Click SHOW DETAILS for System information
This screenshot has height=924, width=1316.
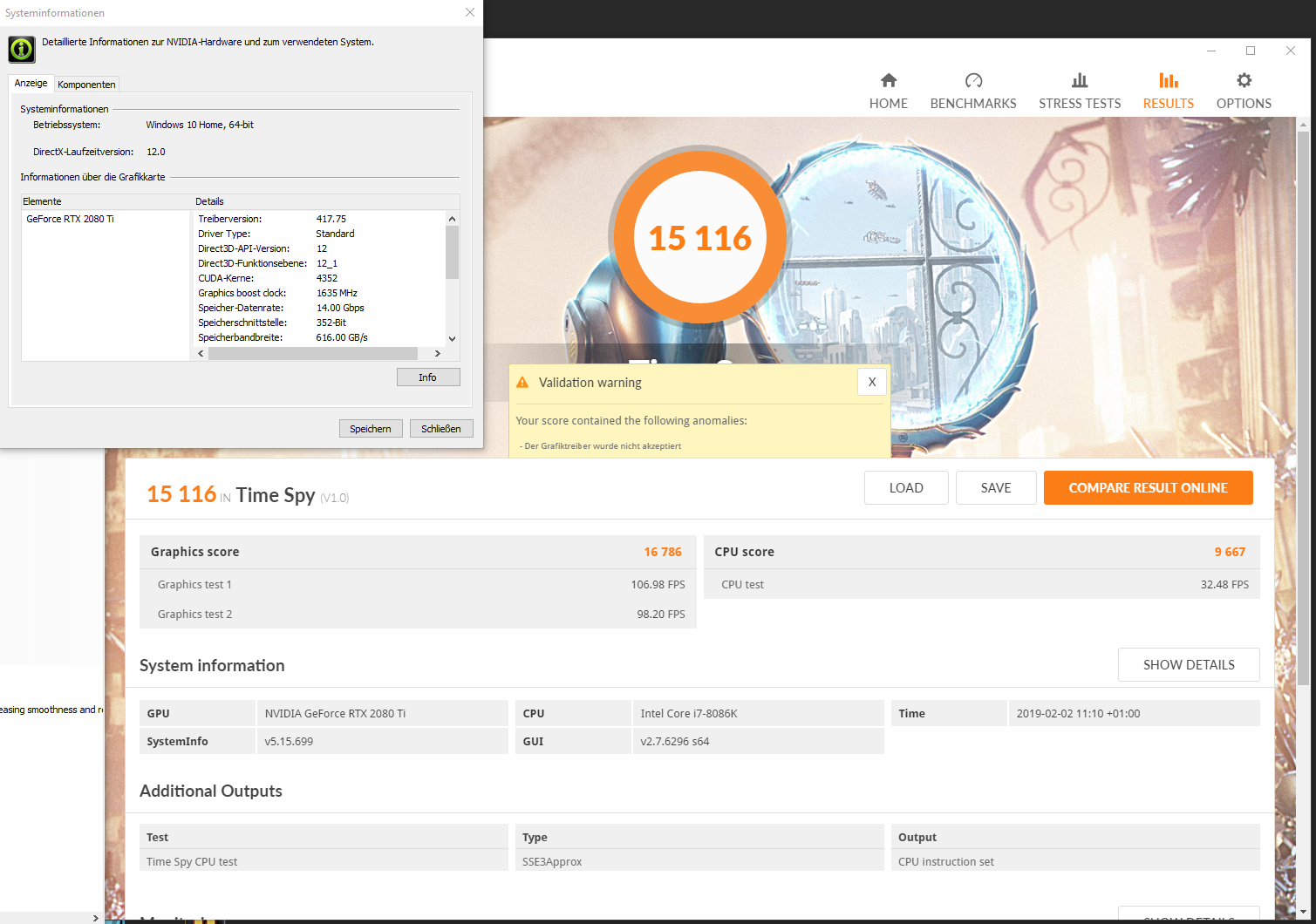(1189, 665)
